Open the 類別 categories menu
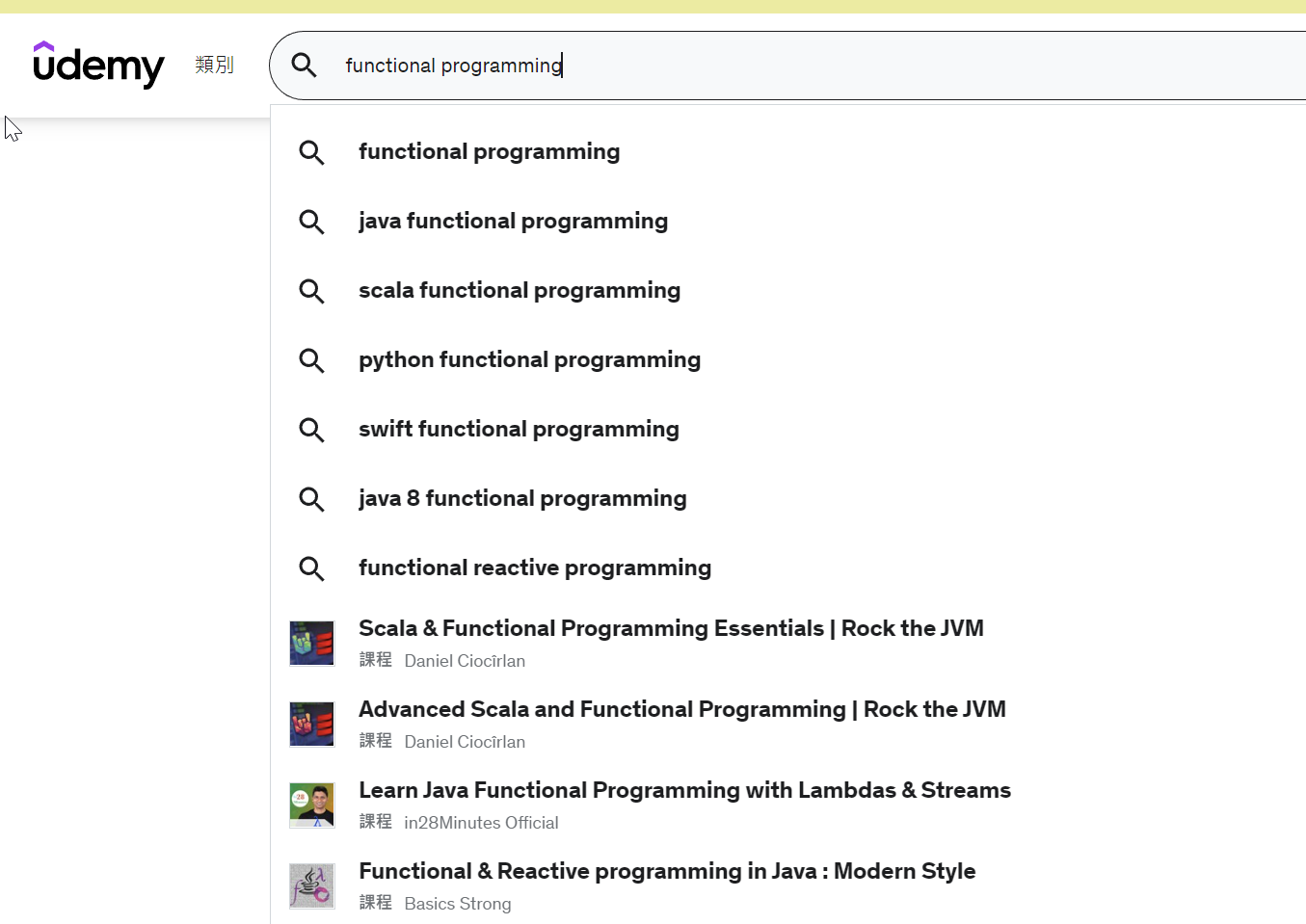1306x924 pixels. 214,65
